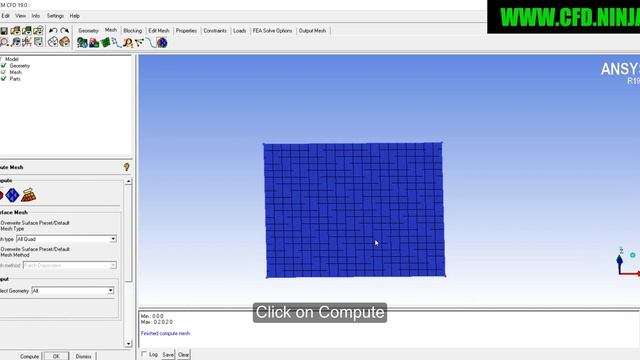
Task: Click the local coordinate system icon
Action: (27, 42)
